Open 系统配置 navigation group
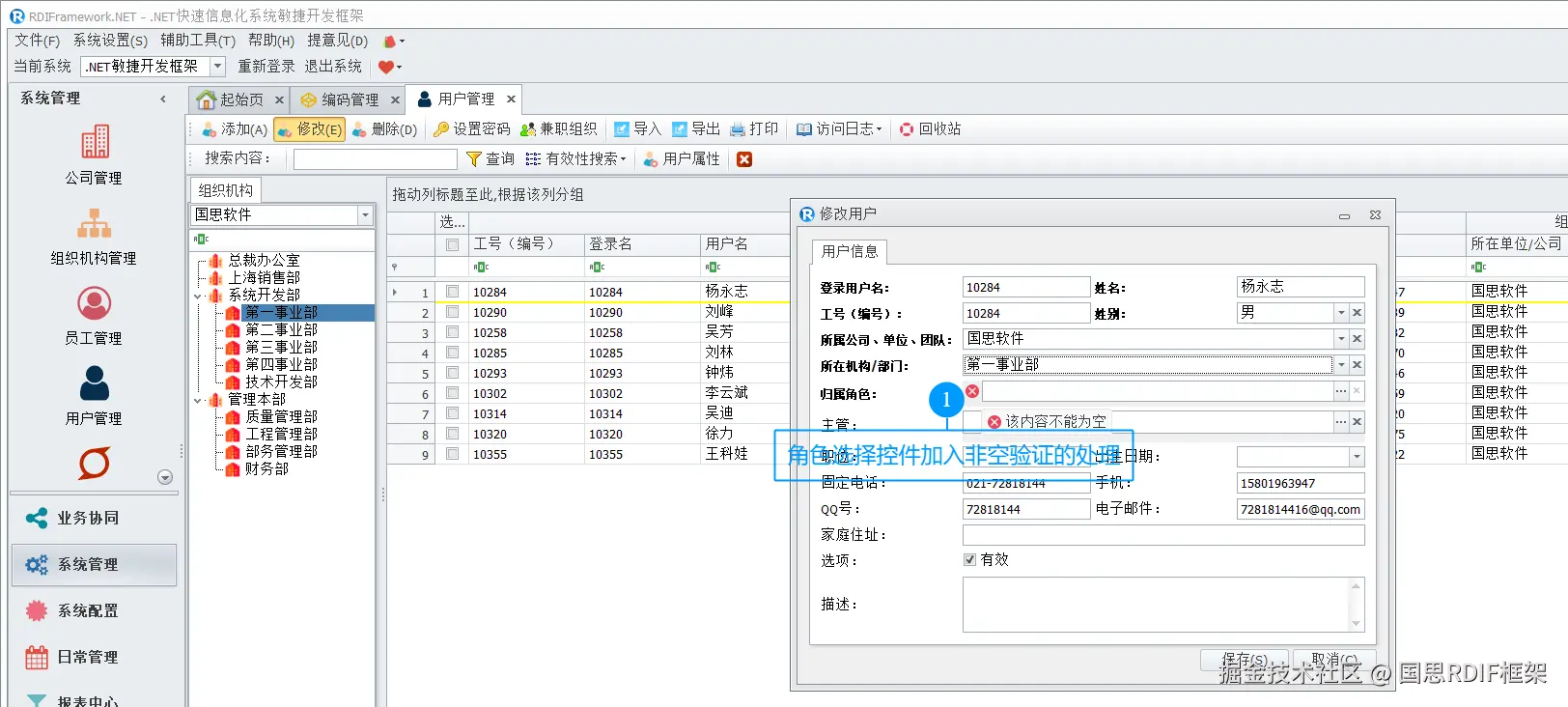This screenshot has height=707, width=1568. pyautogui.click(x=94, y=611)
